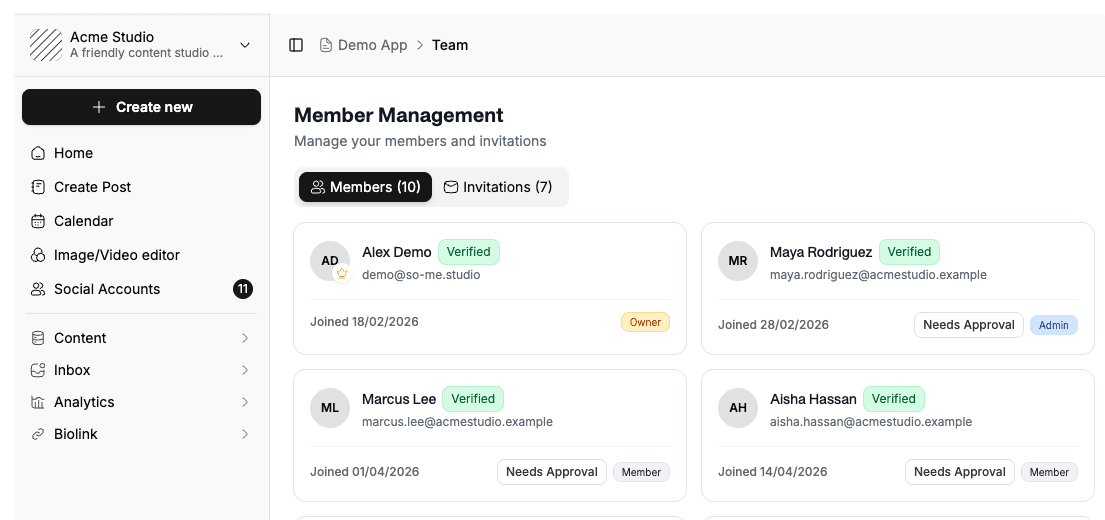Image resolution: width=1105 pixels, height=520 pixels.
Task: Click the Members tab people icon
Action: tap(318, 187)
